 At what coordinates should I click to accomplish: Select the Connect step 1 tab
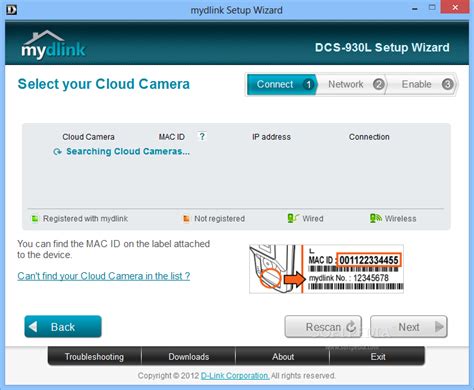(282, 84)
